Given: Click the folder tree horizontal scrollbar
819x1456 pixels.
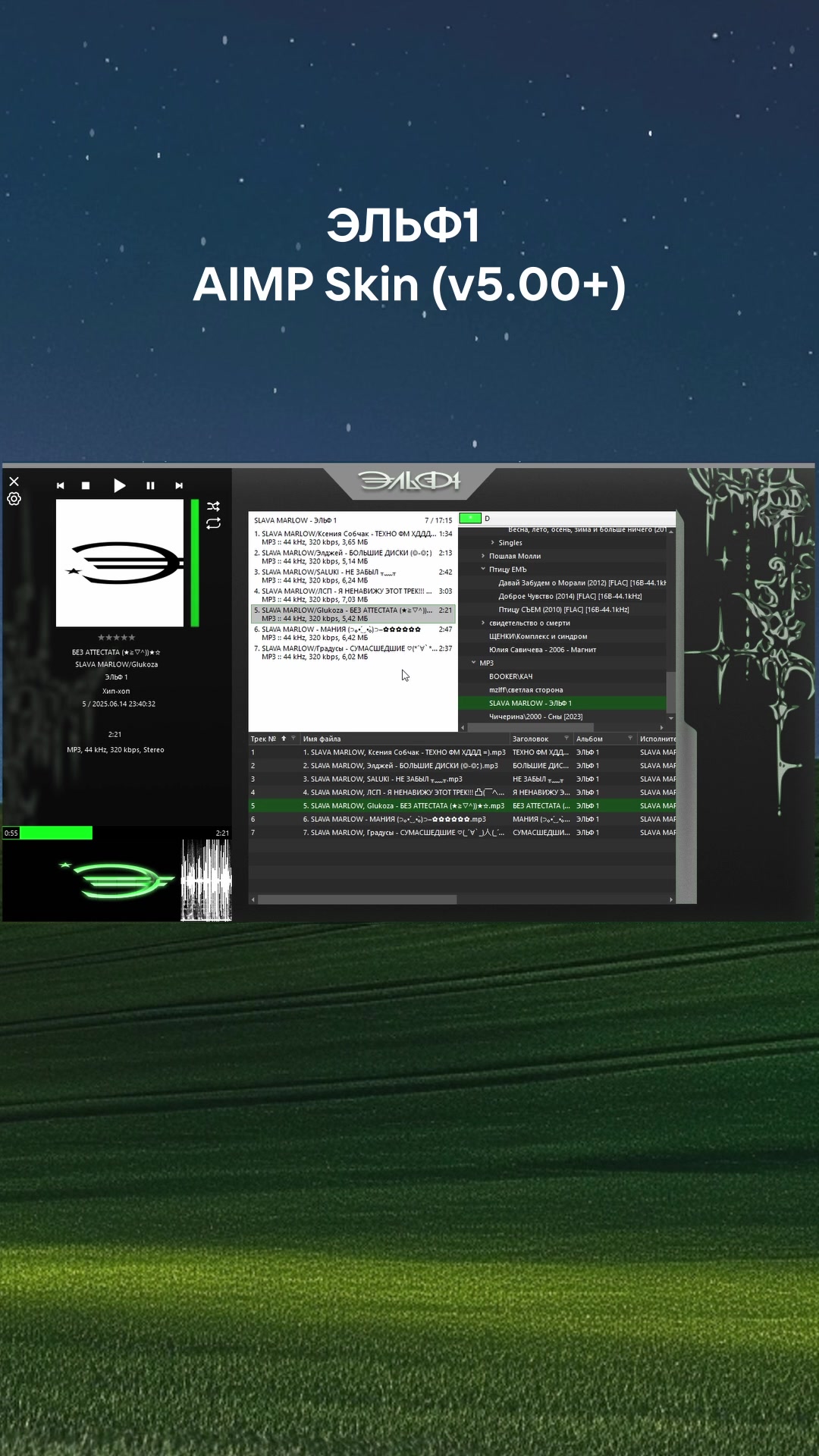Looking at the screenshot, I should (530, 727).
